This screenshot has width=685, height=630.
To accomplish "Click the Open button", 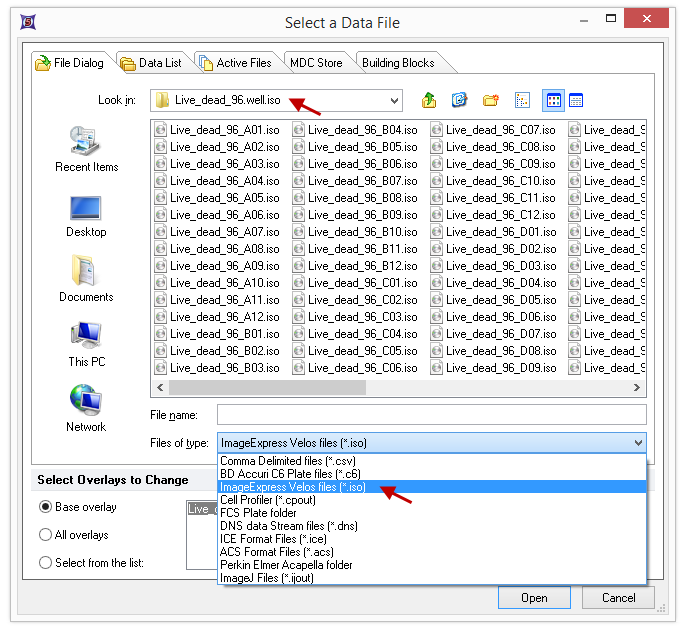I will point(534,598).
